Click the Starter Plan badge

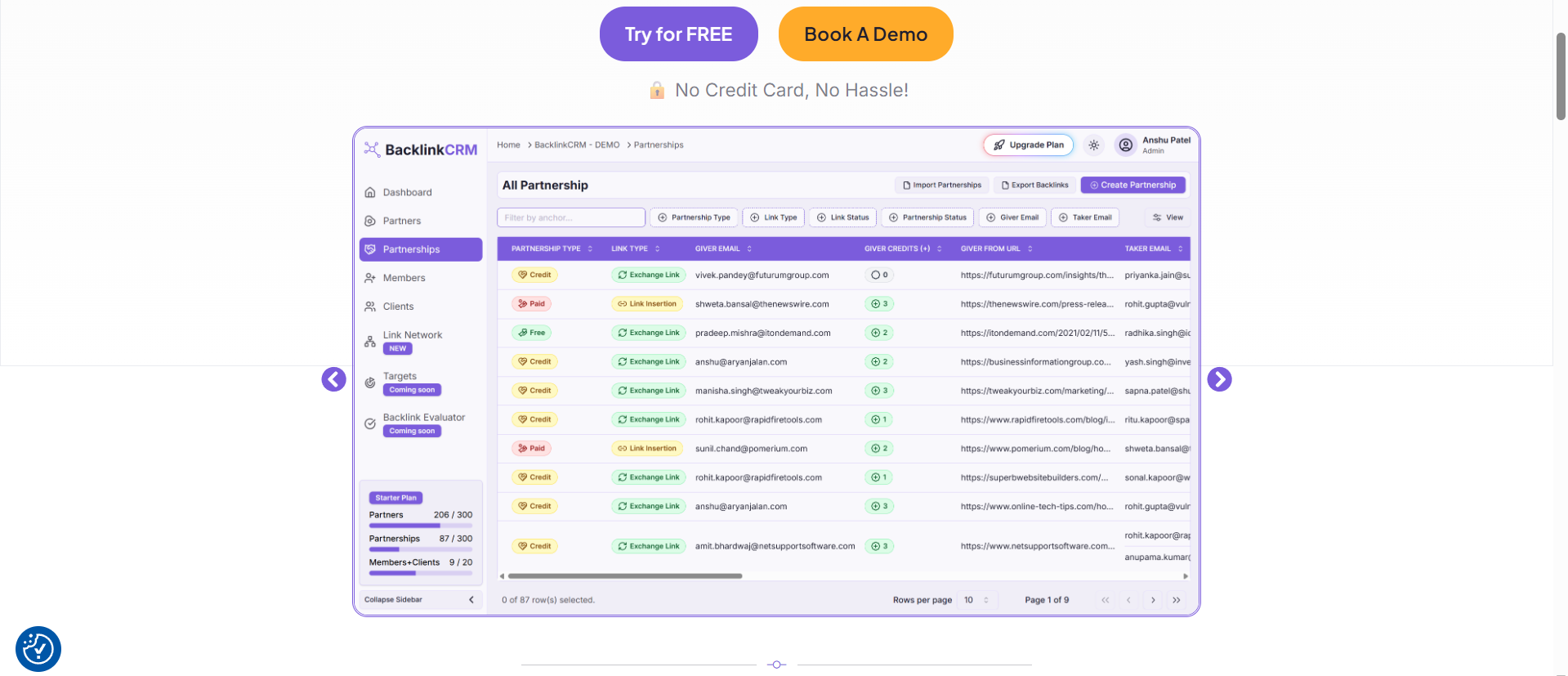click(x=395, y=498)
